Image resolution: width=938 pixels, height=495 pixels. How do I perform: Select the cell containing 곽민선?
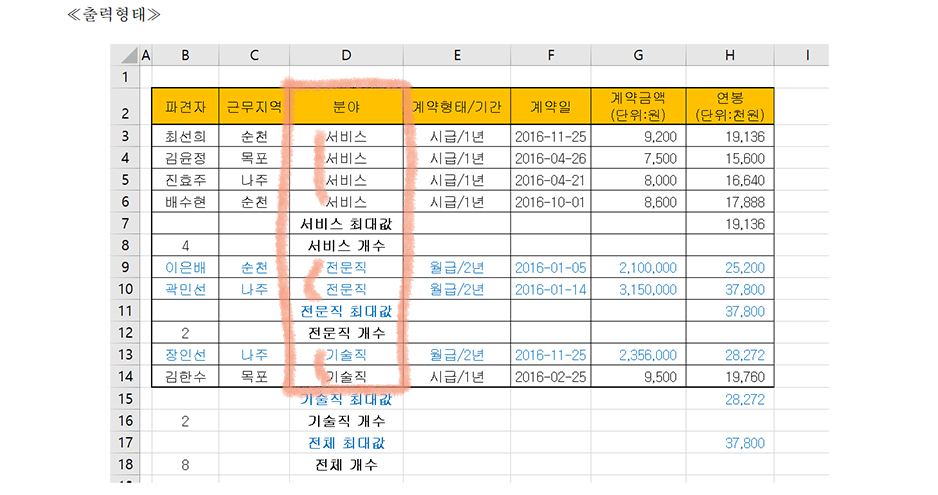pos(185,289)
